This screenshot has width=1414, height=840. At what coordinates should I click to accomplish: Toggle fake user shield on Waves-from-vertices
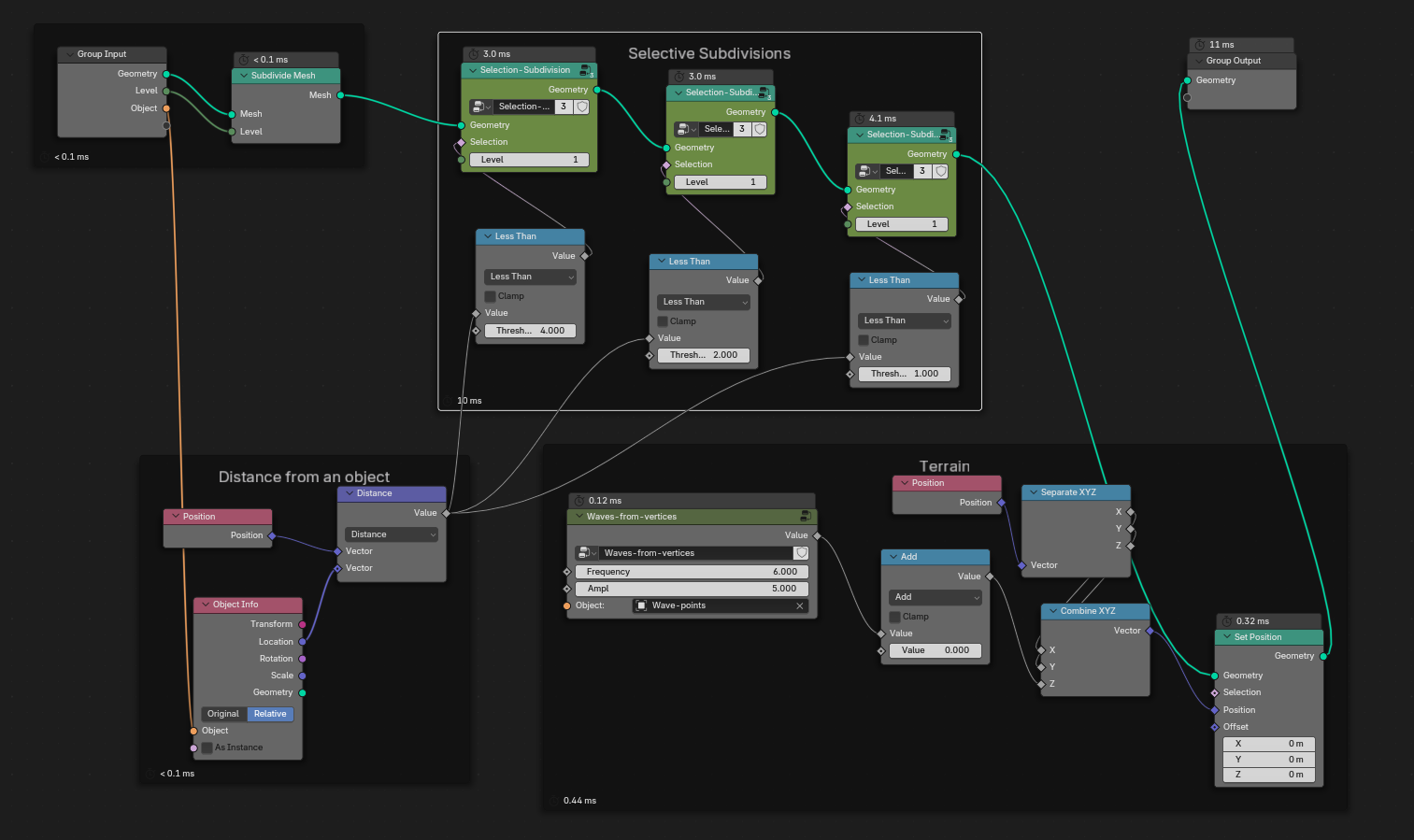801,553
